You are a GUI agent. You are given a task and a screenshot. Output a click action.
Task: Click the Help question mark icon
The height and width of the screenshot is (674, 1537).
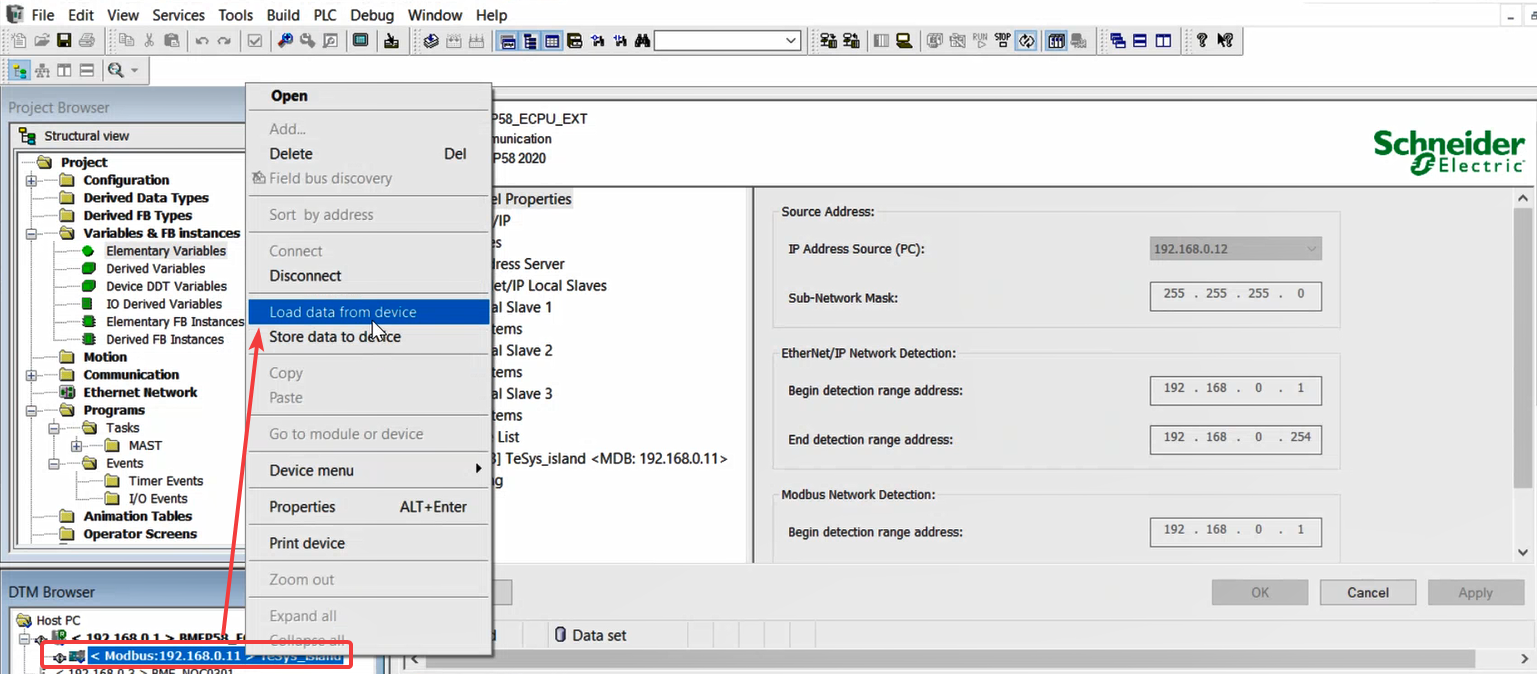[x=1201, y=41]
